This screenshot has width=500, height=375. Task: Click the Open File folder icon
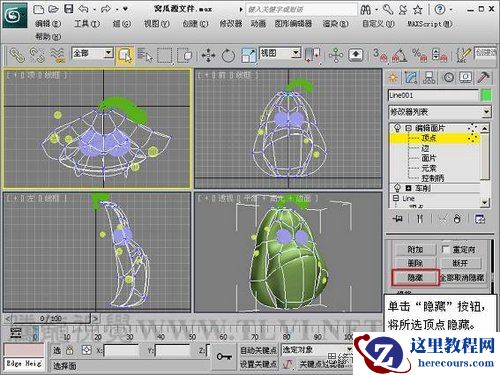[x=53, y=9]
